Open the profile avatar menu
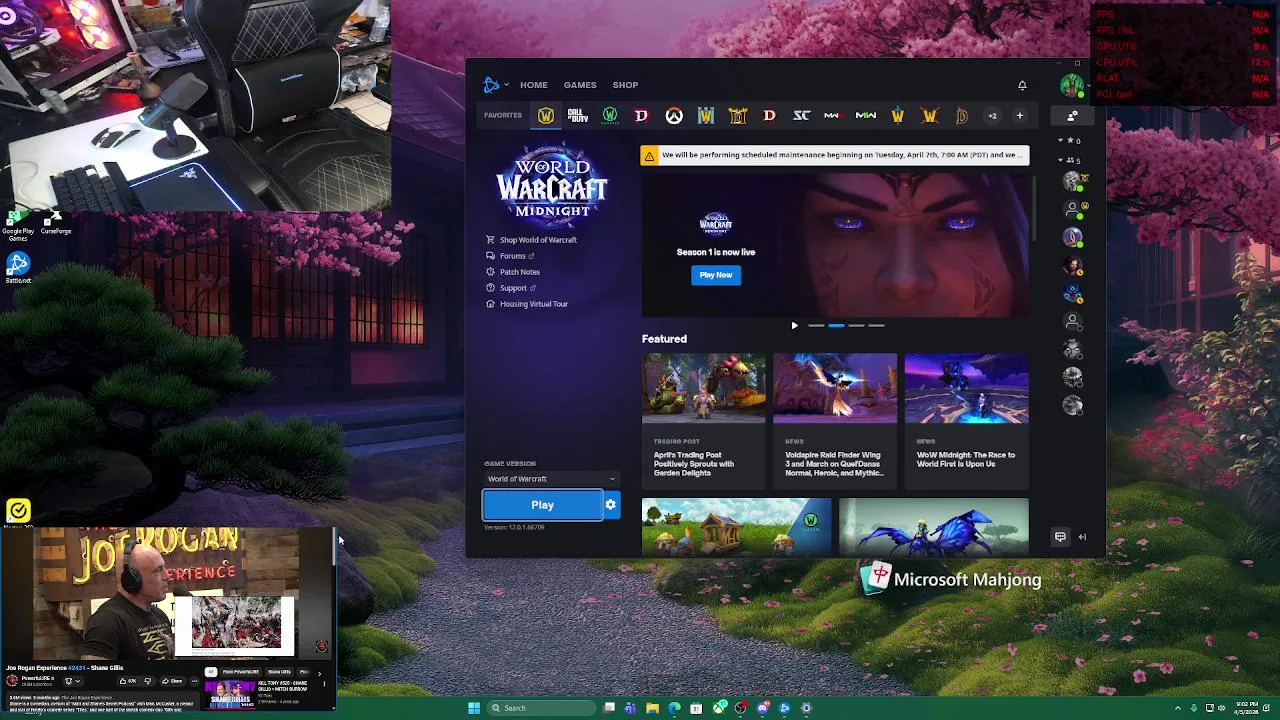Viewport: 1280px width, 720px height. coord(1072,85)
